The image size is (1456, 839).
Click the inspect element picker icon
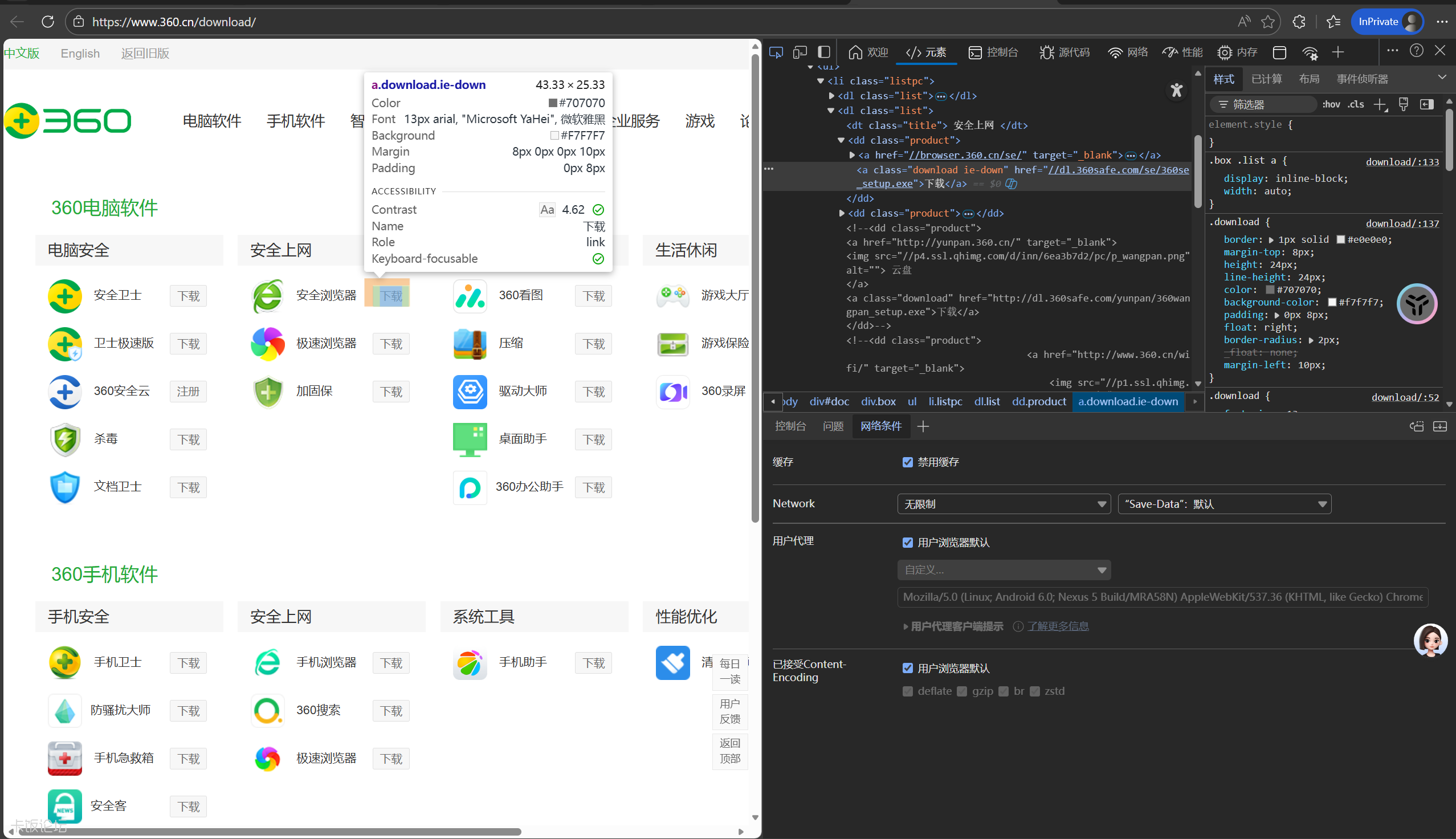[x=776, y=52]
